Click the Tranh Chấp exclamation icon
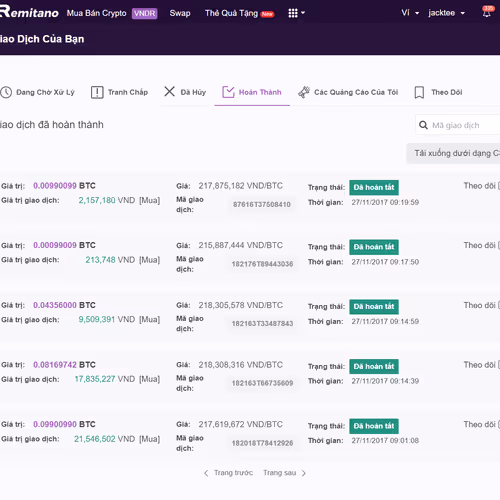500x500 pixels. [97, 92]
